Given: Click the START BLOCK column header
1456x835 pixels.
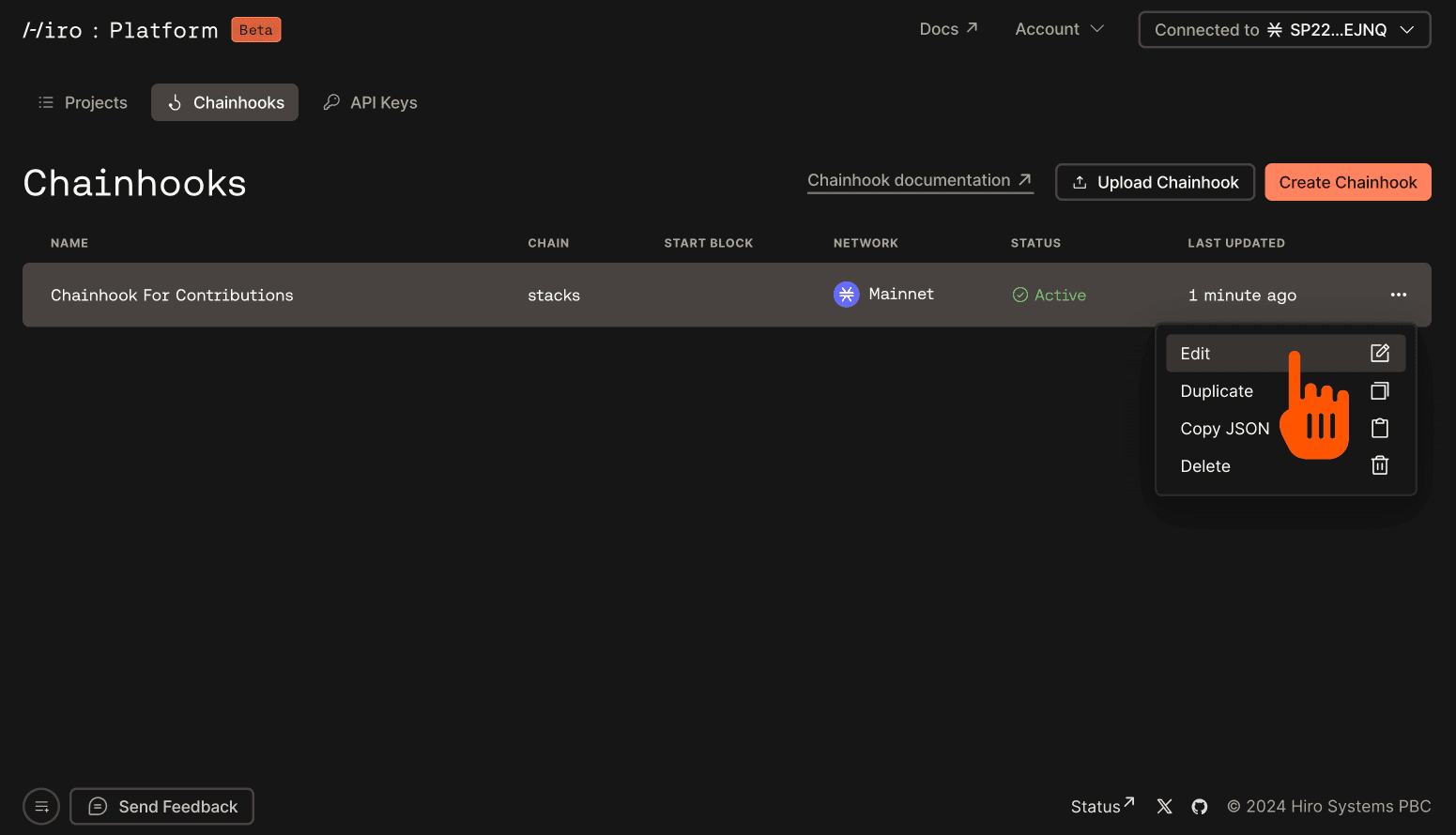Looking at the screenshot, I should point(708,243).
